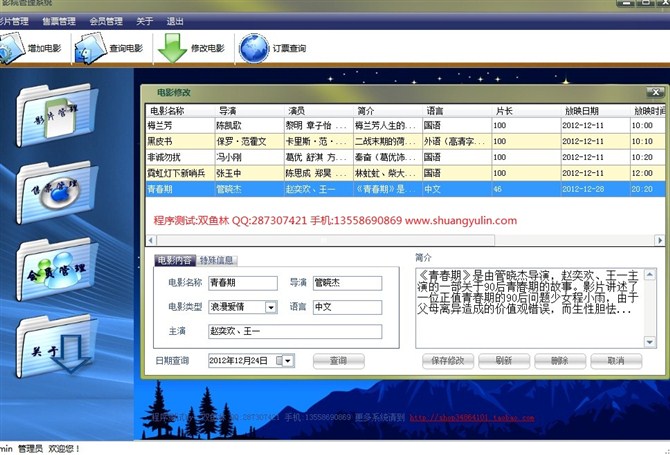Click the green arrow 修改电影 icon
The height and width of the screenshot is (455, 670).
pos(172,48)
